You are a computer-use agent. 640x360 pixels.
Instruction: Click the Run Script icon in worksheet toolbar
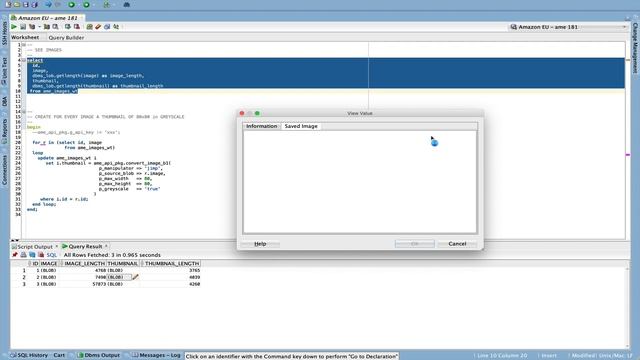click(23, 27)
